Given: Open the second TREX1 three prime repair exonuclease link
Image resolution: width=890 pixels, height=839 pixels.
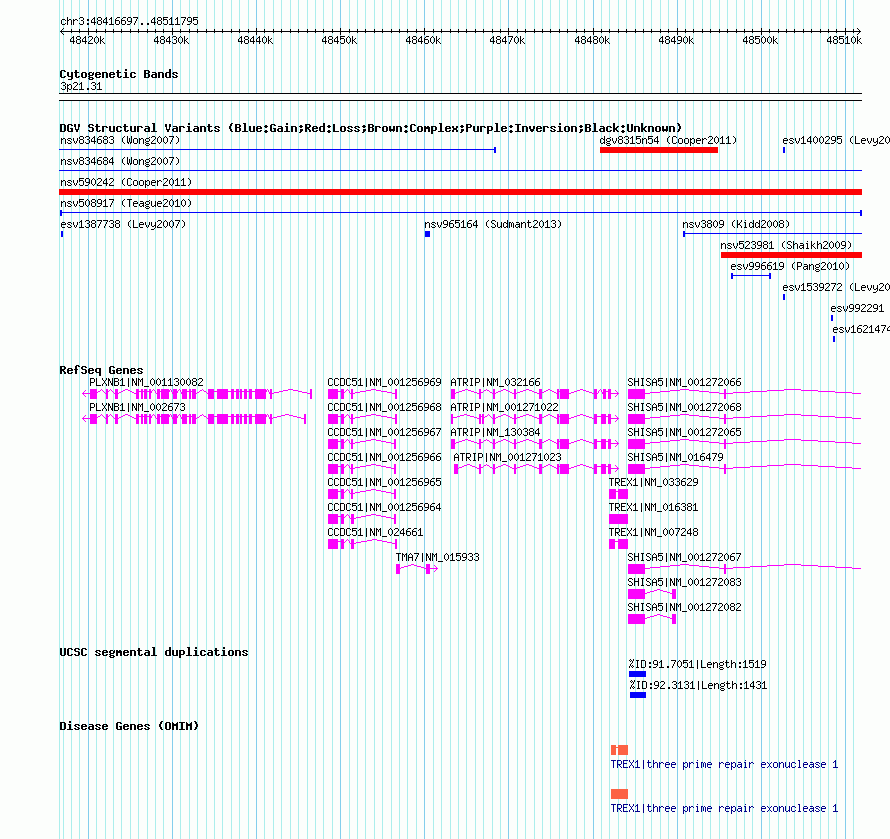Looking at the screenshot, I should (x=724, y=808).
